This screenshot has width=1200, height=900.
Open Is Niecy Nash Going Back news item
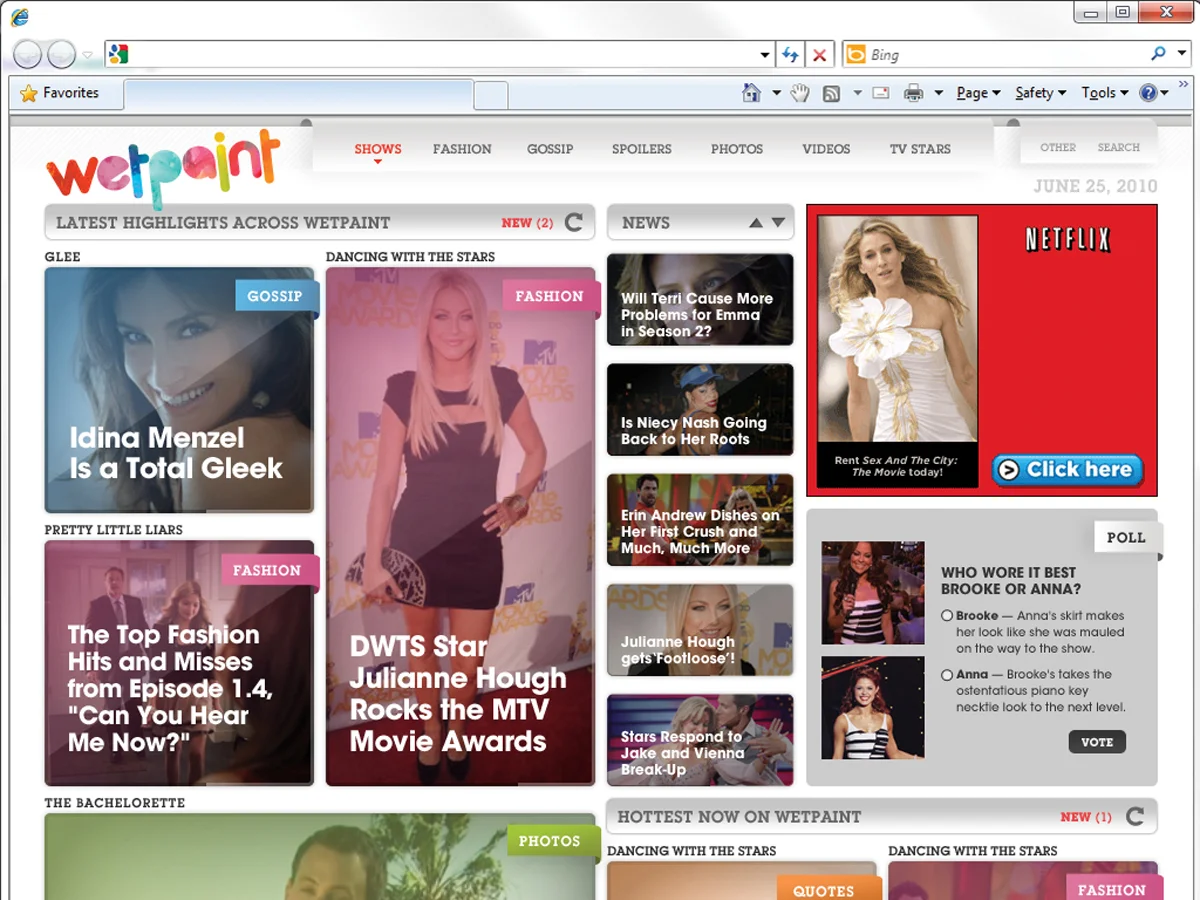[700, 410]
